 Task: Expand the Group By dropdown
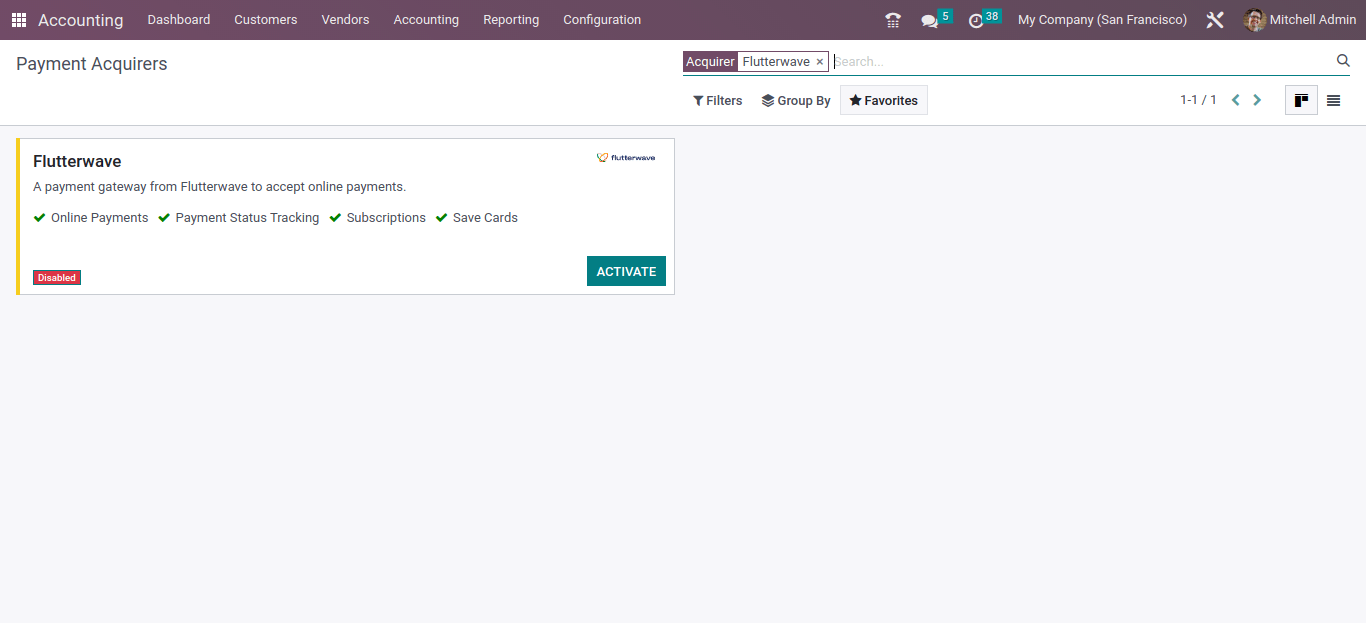point(796,101)
